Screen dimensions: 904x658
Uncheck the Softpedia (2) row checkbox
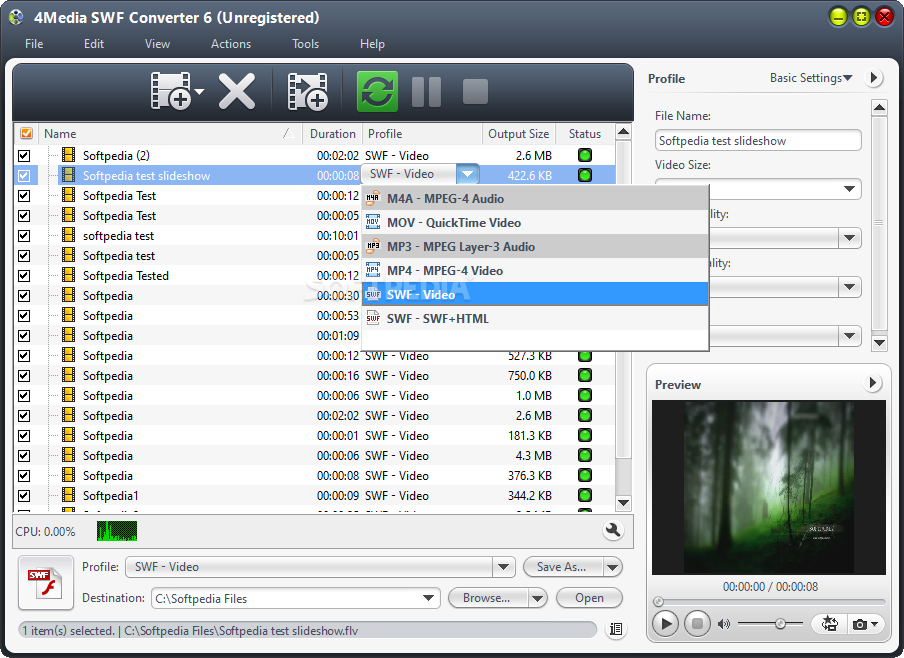24,156
